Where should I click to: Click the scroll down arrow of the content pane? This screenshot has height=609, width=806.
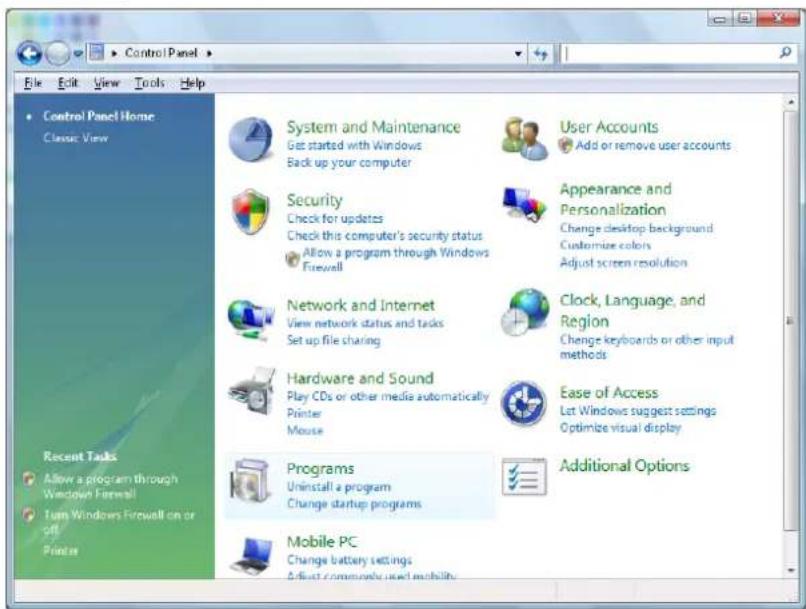(791, 570)
